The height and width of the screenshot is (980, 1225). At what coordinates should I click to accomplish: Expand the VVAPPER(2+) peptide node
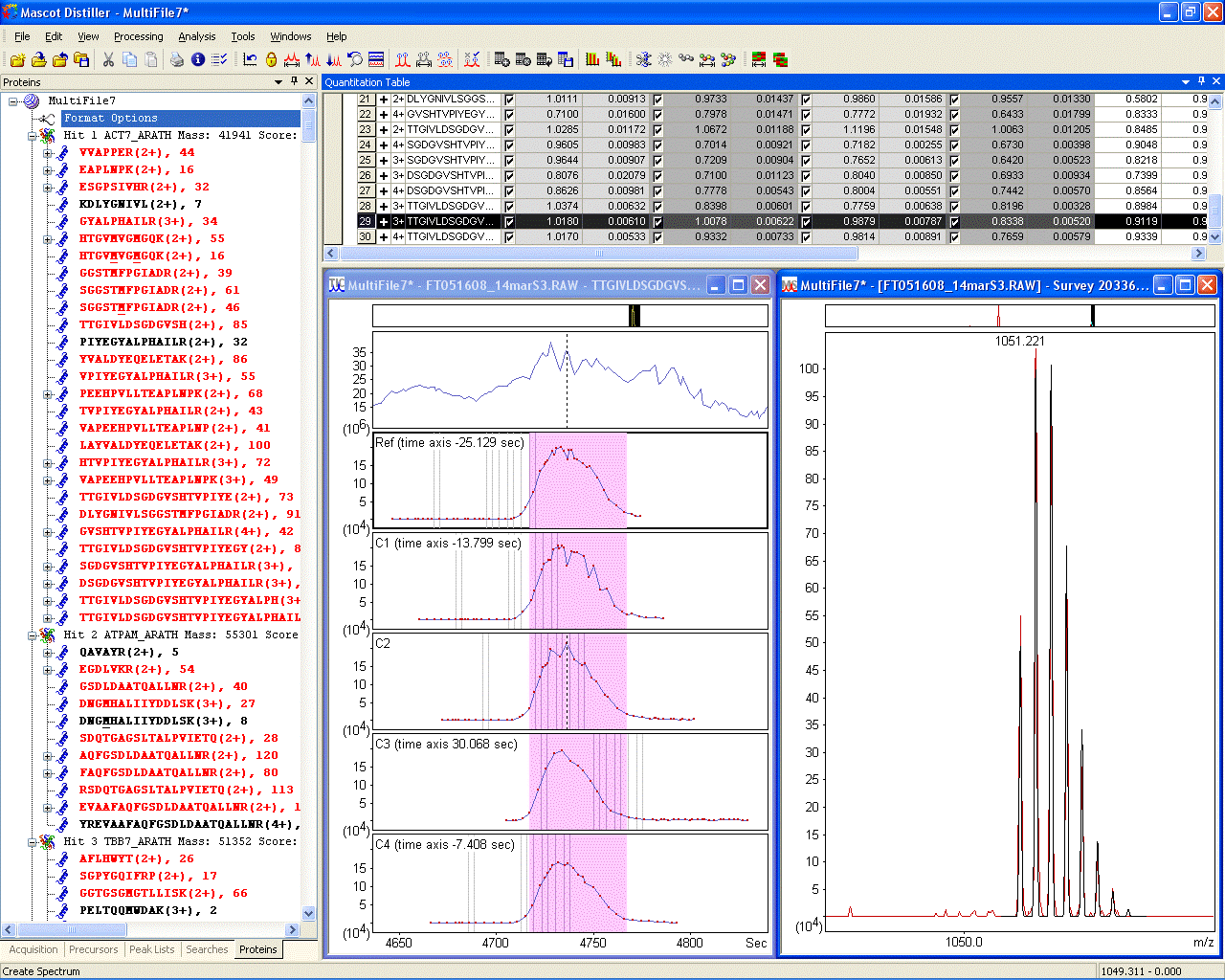point(48,152)
